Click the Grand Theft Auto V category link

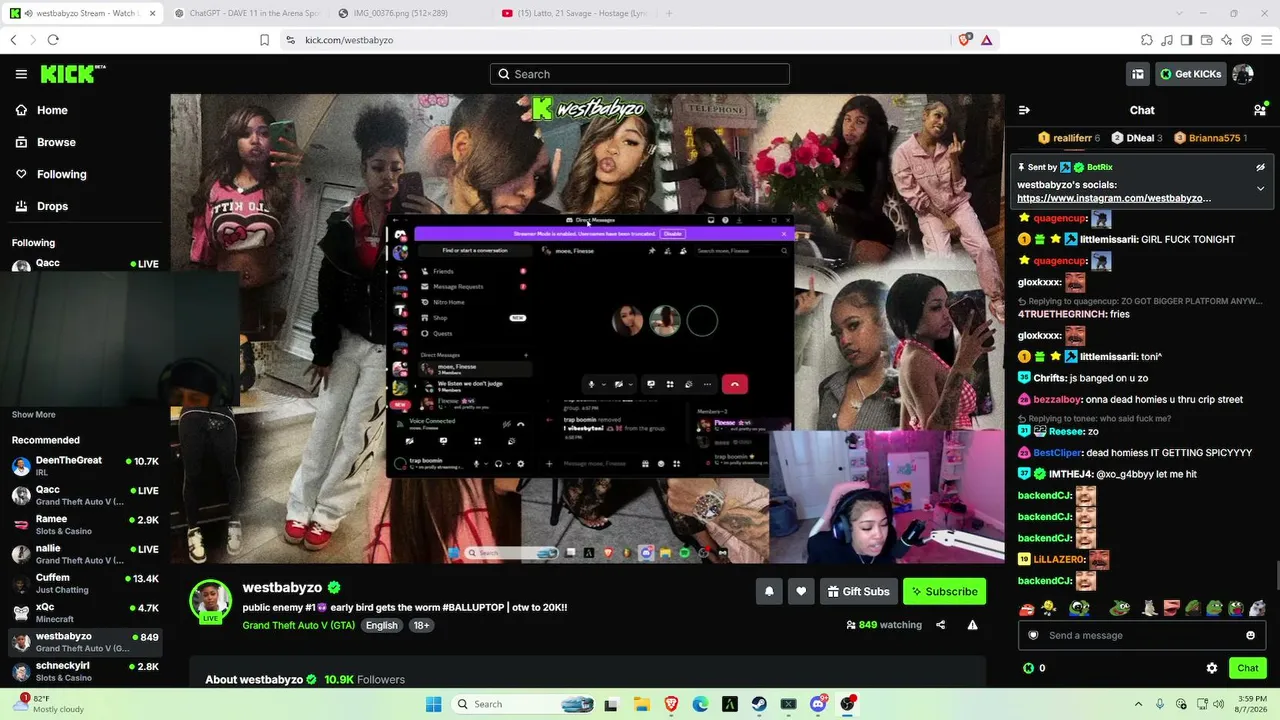[298, 625]
